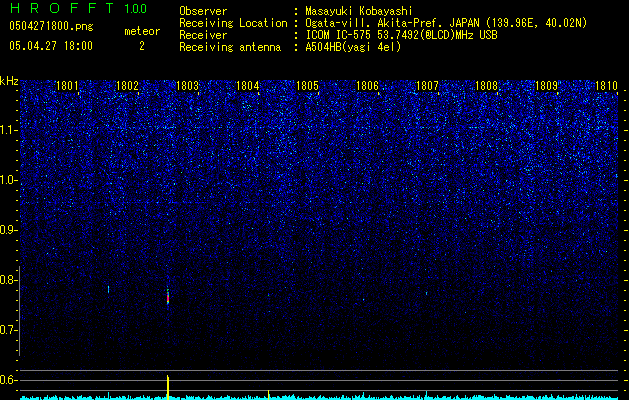This screenshot has height=400, width=629.
Task: Click the 1801 time marker
Action: tap(67, 86)
